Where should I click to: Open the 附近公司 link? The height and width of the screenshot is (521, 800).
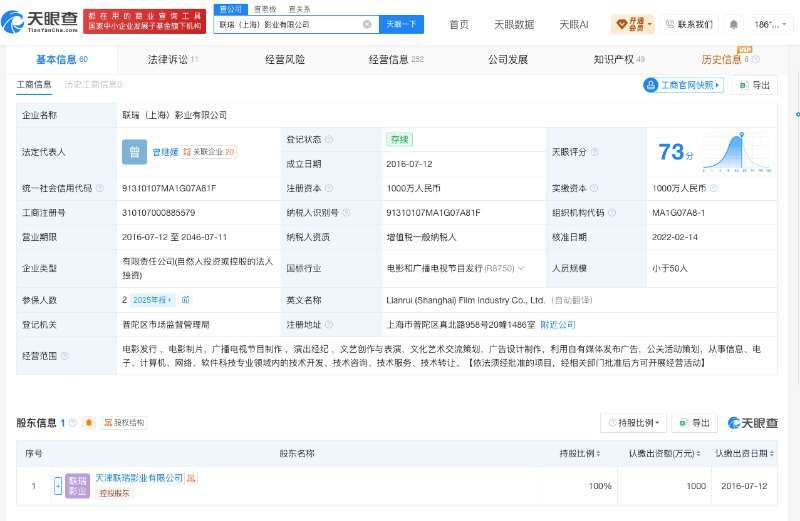tap(558, 325)
